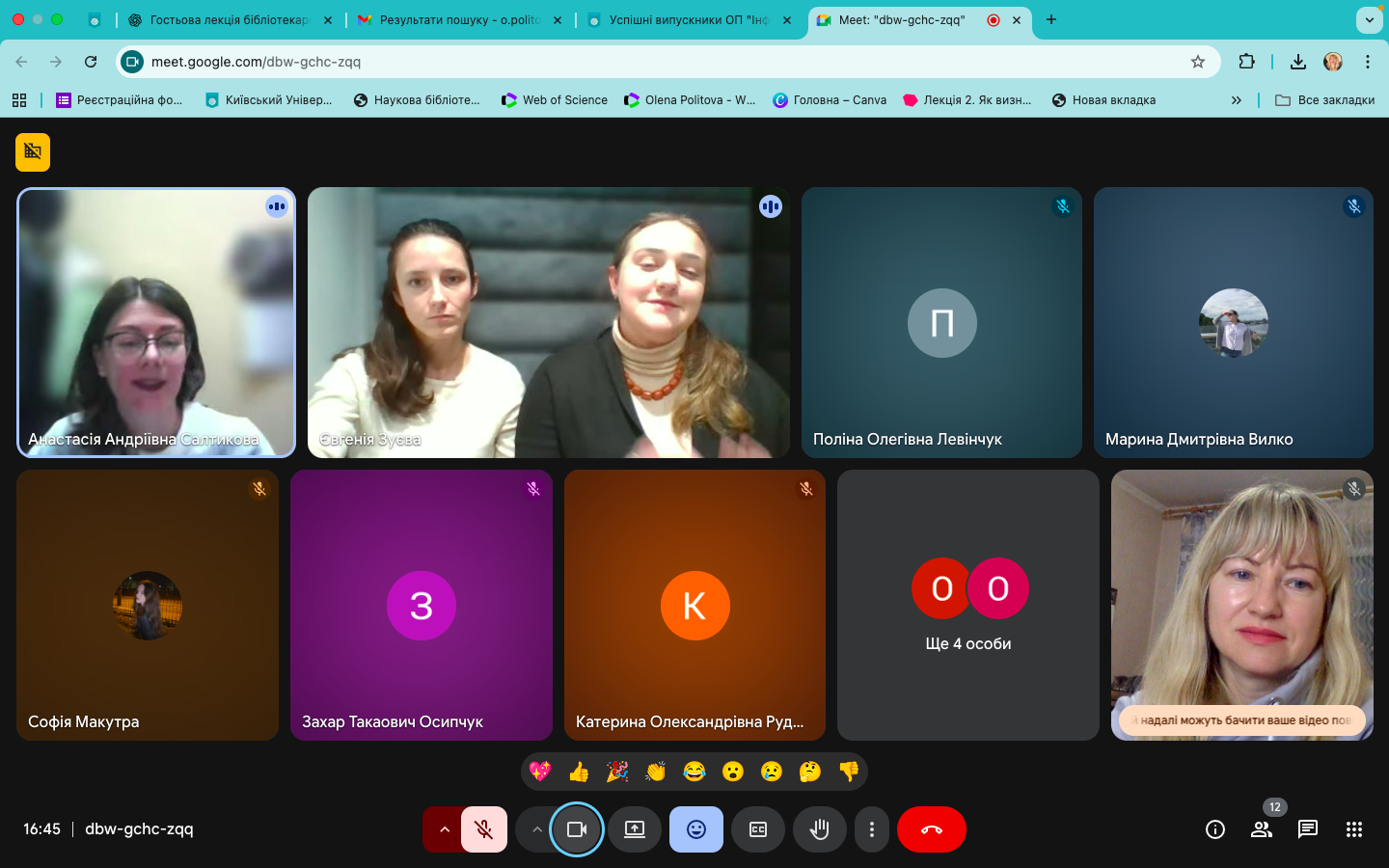Unmute the microphone

(x=484, y=829)
